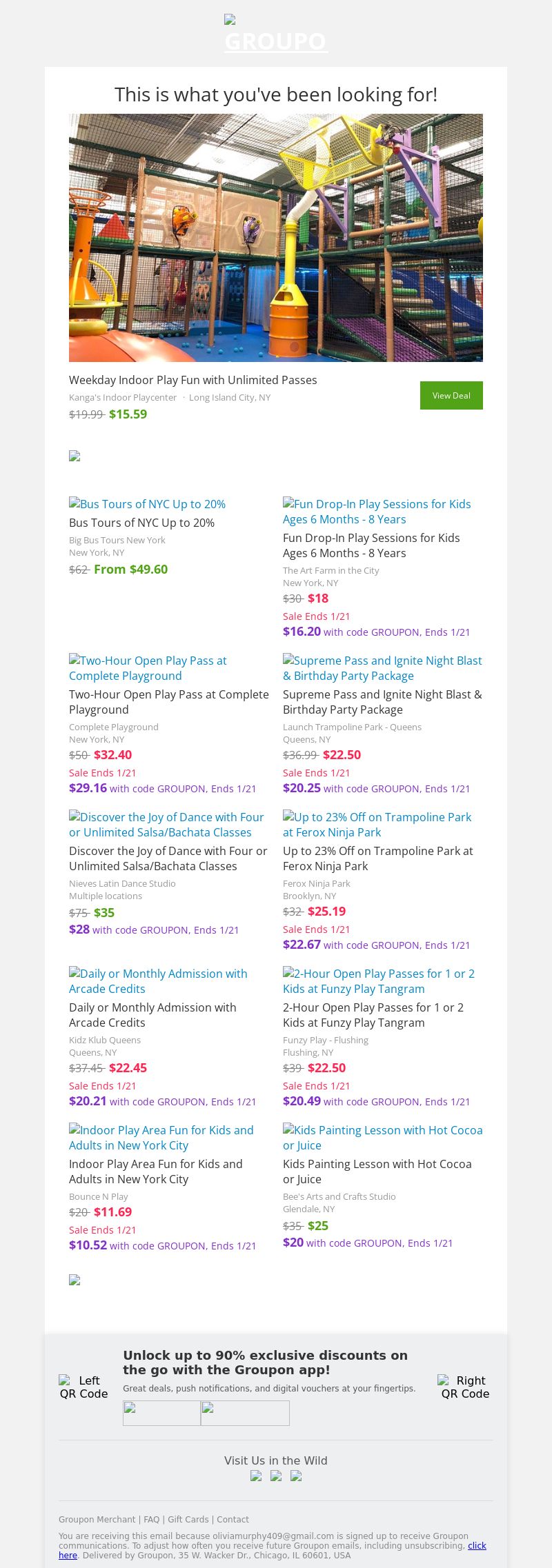Image resolution: width=552 pixels, height=1568 pixels.
Task: Open Supreme Pass and Ignite Night Blast link
Action: (382, 668)
